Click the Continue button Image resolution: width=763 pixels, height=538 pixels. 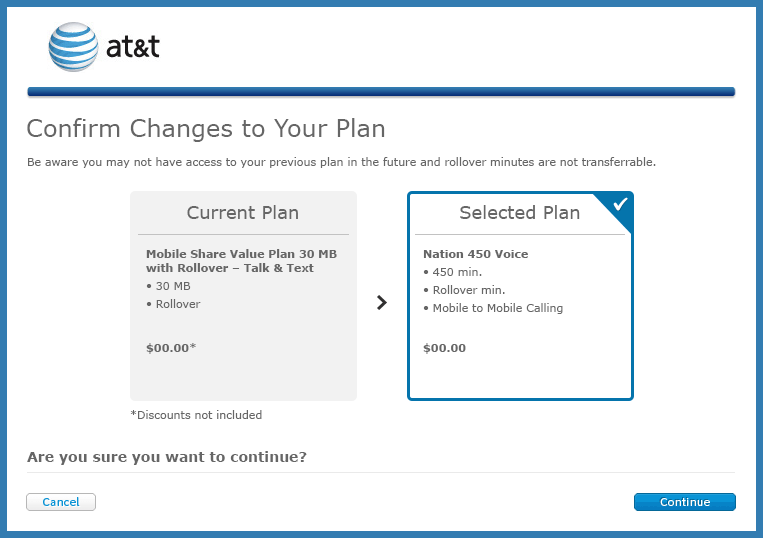coord(685,502)
